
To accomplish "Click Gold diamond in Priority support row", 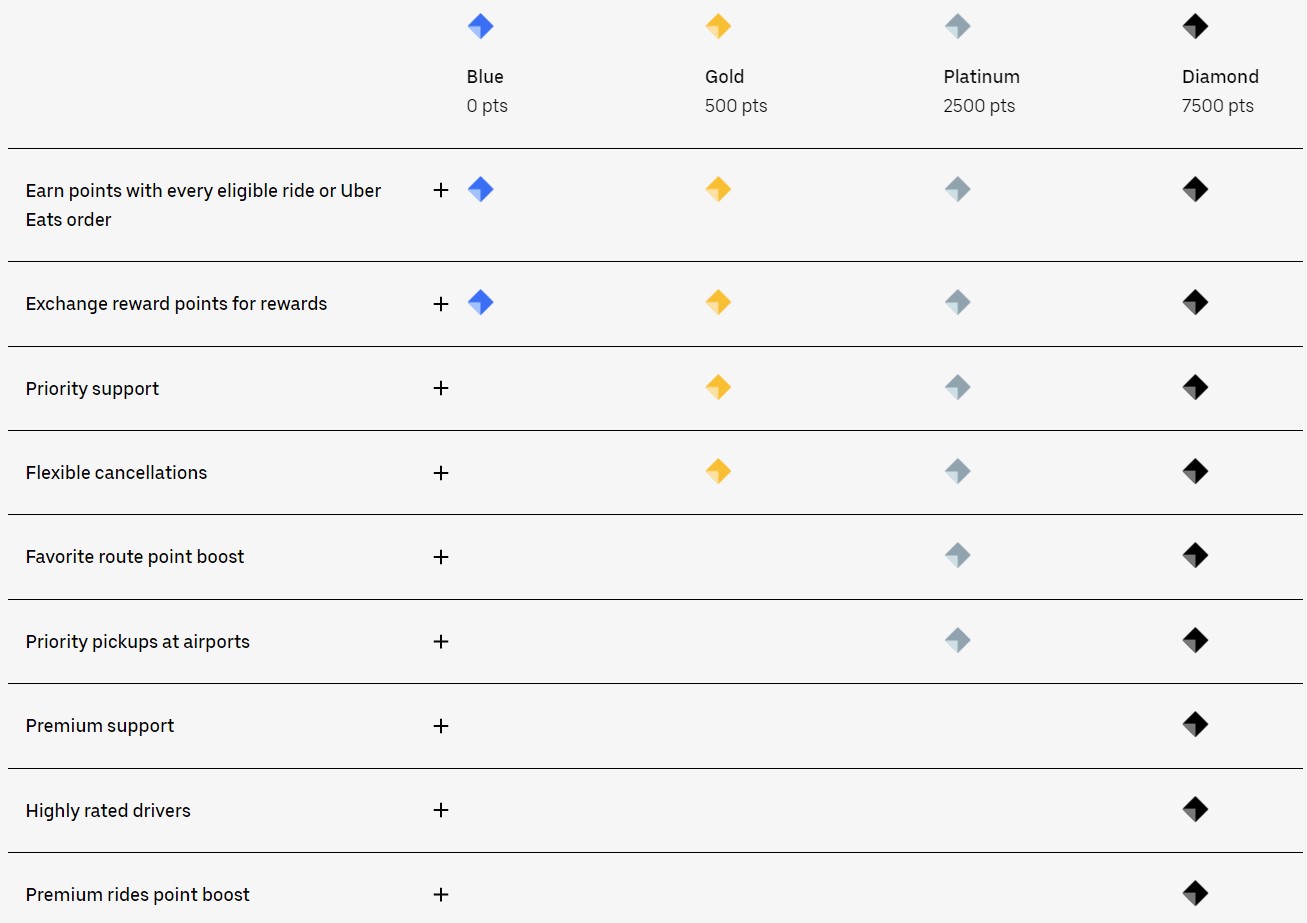I will click(x=718, y=387).
